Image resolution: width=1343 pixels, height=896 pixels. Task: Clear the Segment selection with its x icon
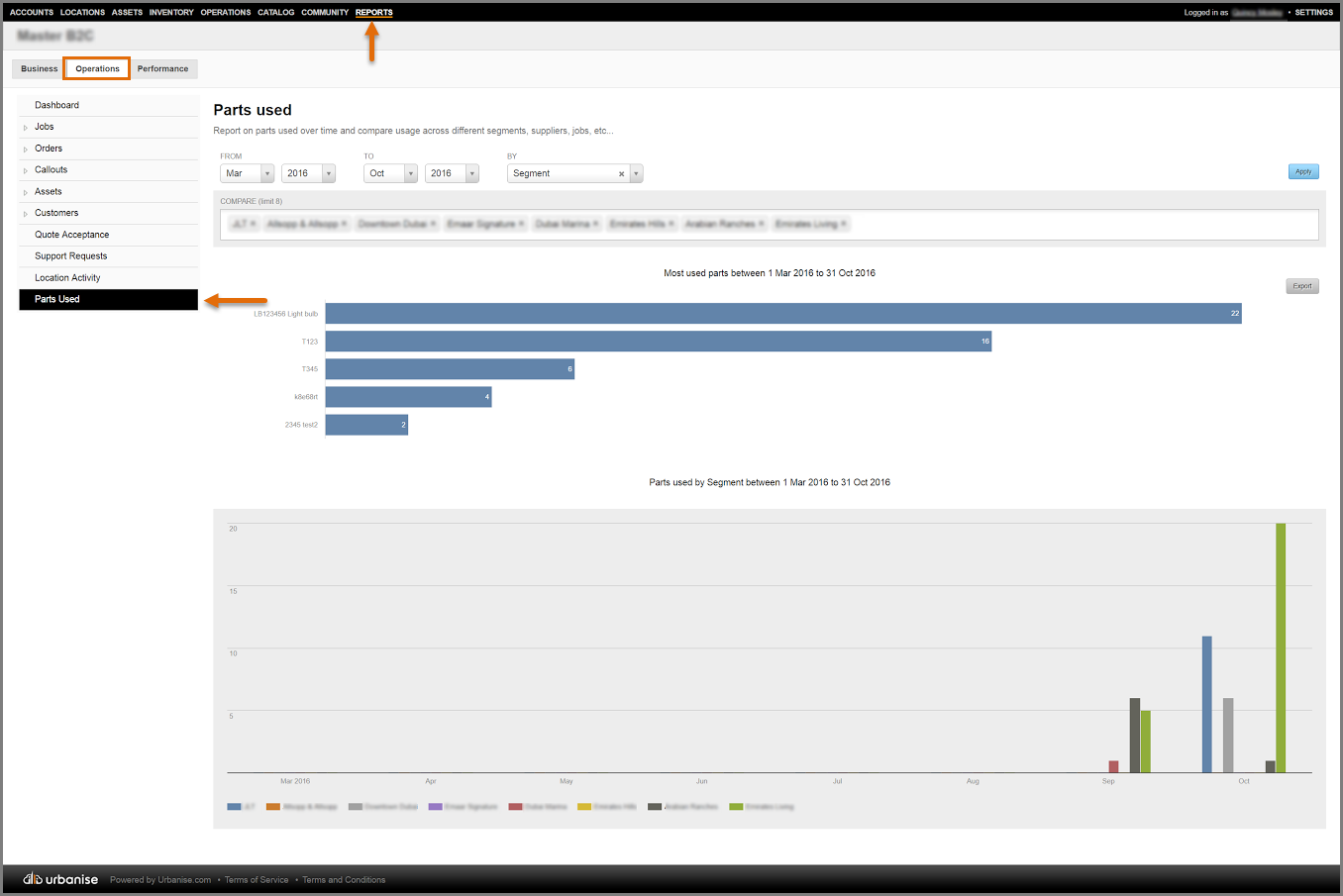pos(621,174)
